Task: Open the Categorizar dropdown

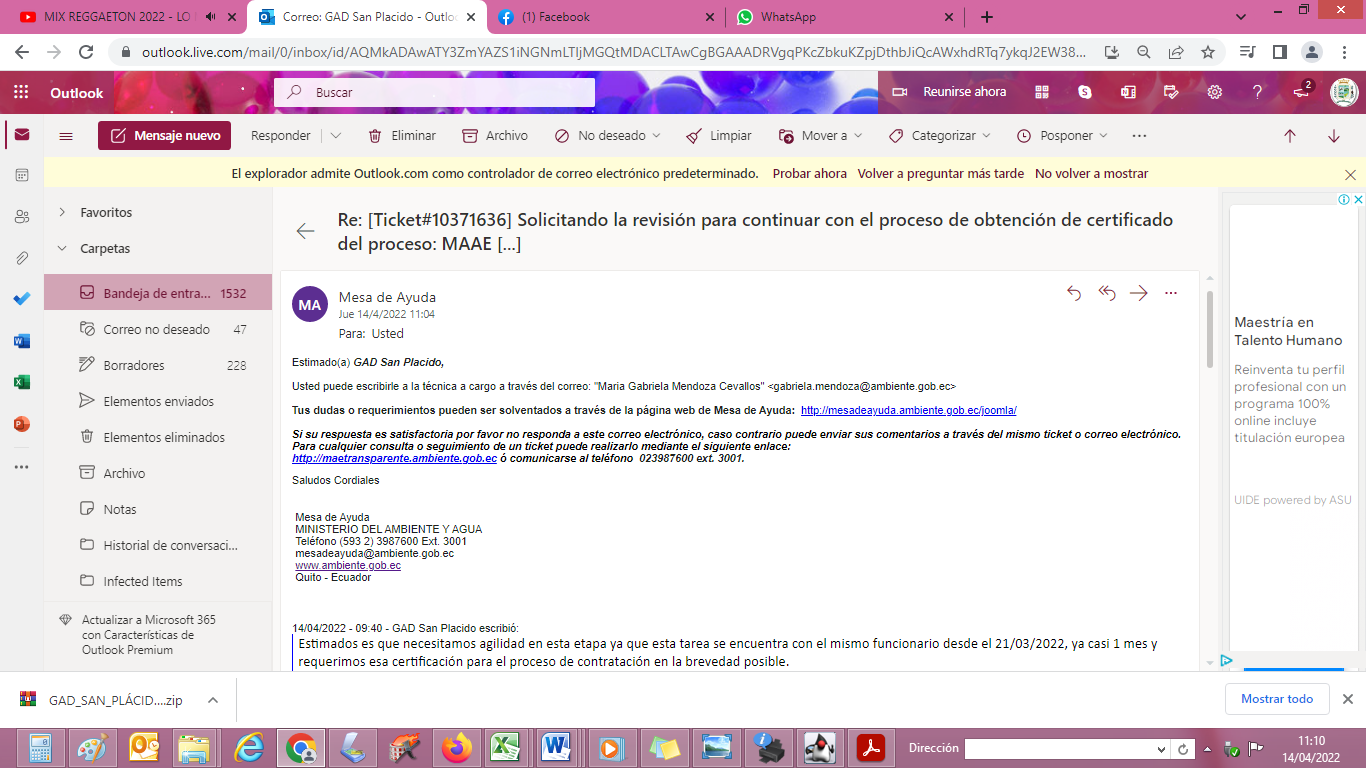Action: (x=938, y=136)
